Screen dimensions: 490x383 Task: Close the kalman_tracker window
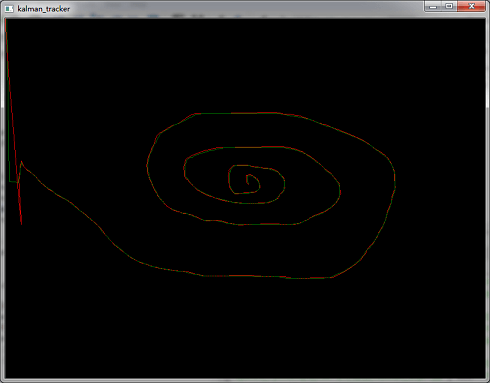471,6
